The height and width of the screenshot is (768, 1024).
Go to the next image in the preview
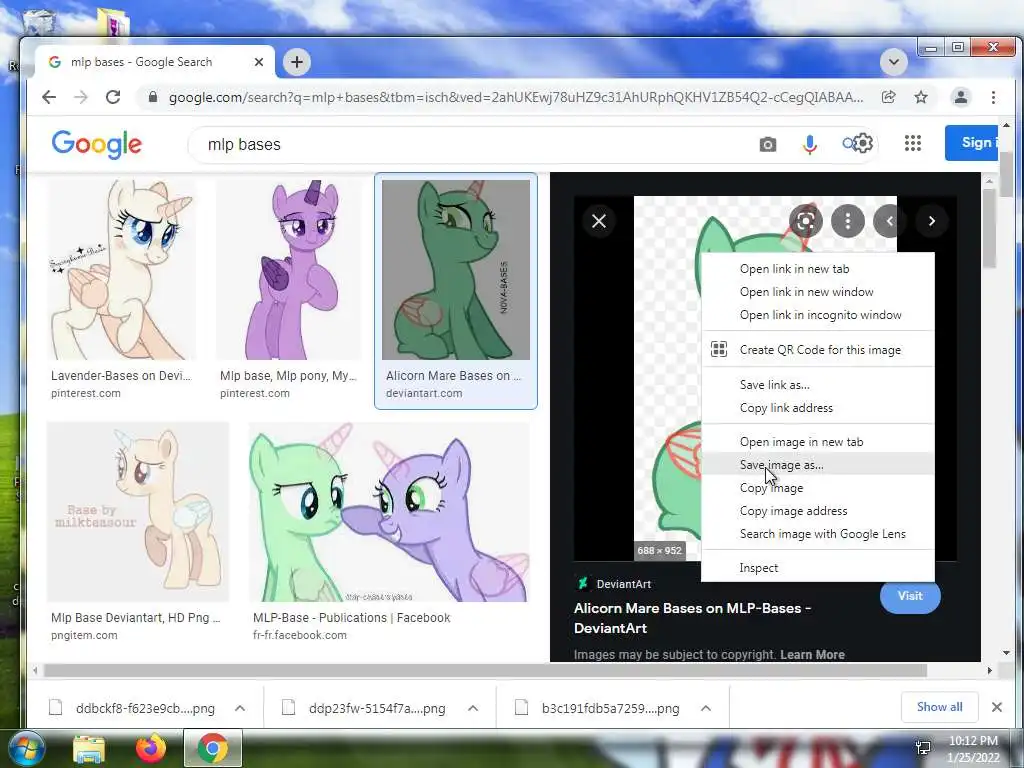(932, 221)
